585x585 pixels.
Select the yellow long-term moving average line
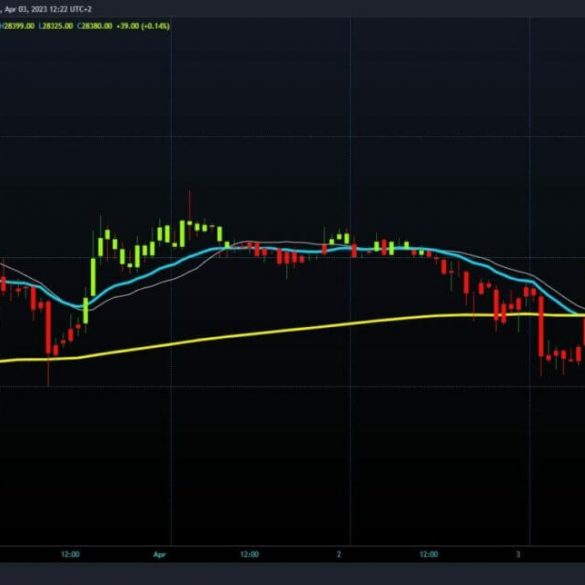(261, 333)
